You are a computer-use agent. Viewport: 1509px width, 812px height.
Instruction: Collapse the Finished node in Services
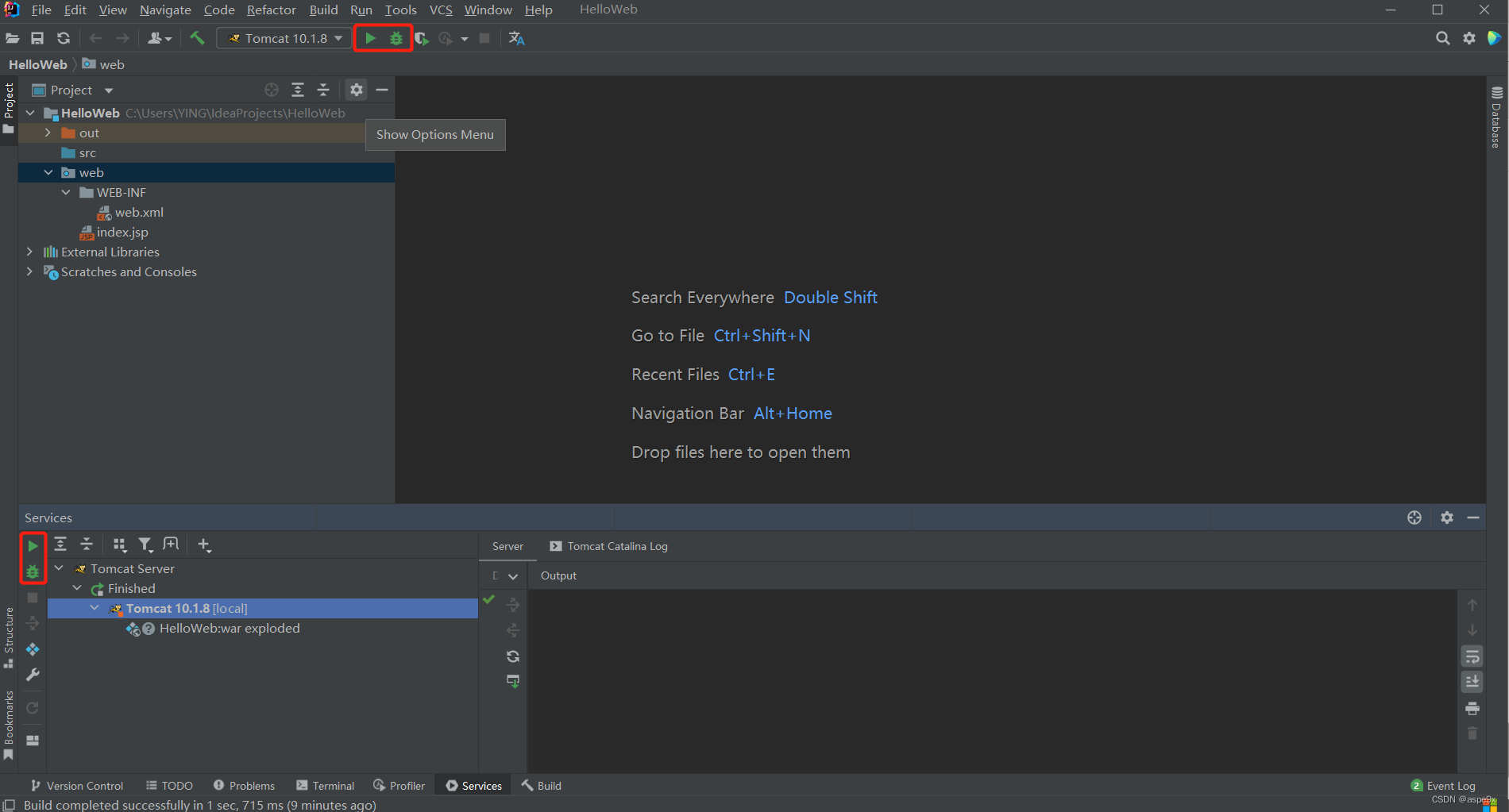(77, 588)
